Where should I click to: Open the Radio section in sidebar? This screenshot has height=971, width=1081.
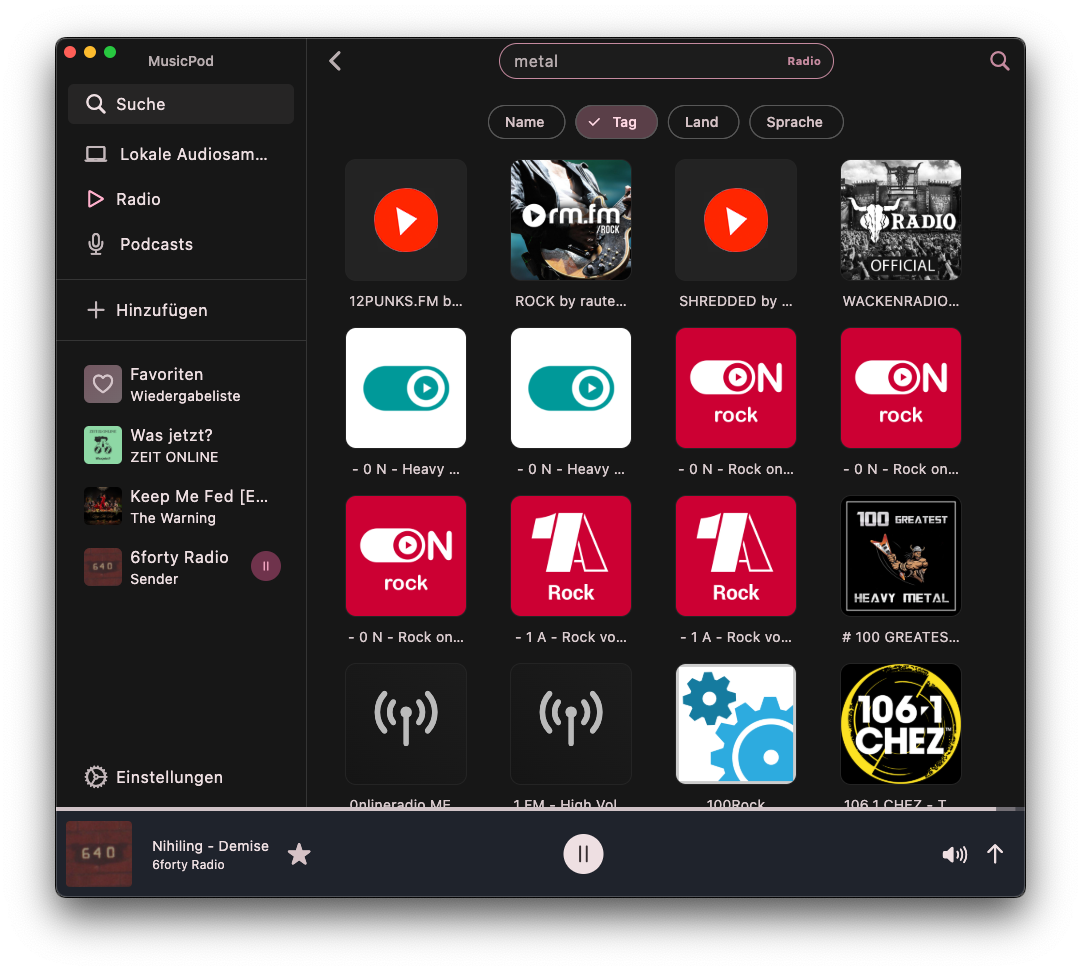click(181, 199)
